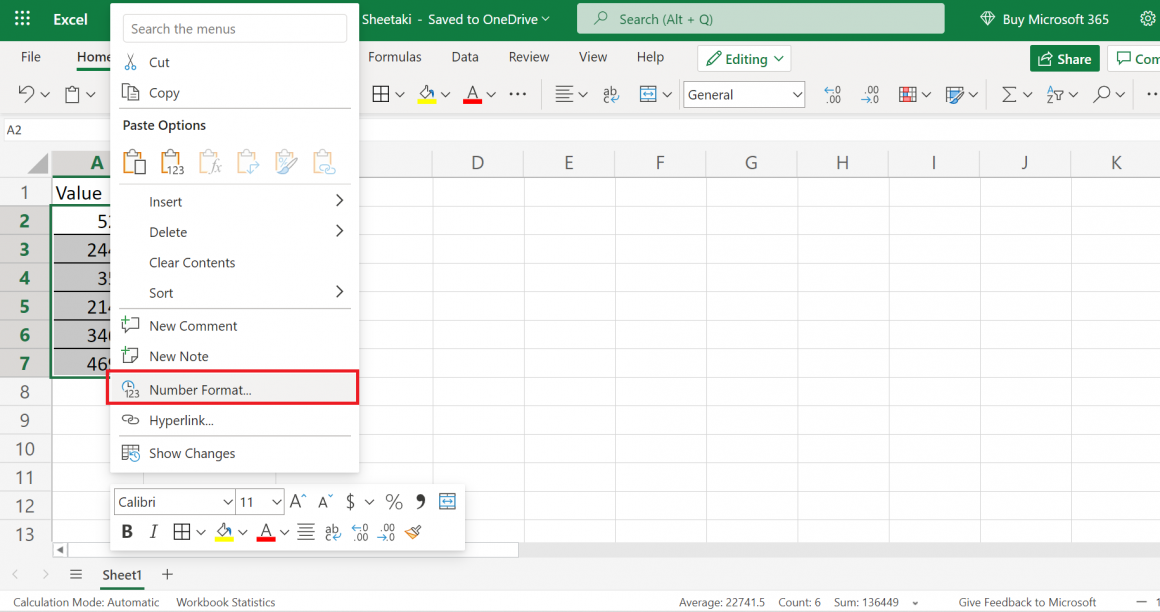1160x612 pixels.
Task: Click the AutoSum sigma icon in ribbon
Action: click(1009, 94)
